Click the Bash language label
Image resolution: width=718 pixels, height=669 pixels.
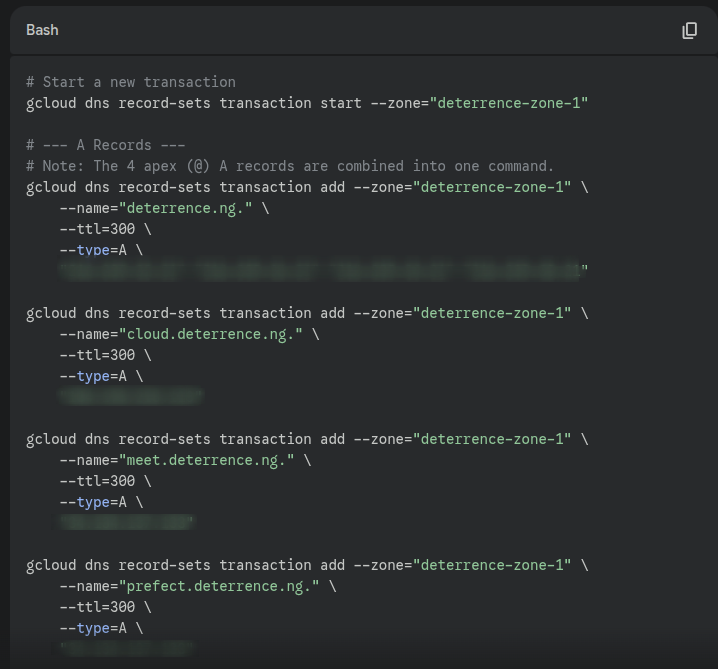[42, 30]
